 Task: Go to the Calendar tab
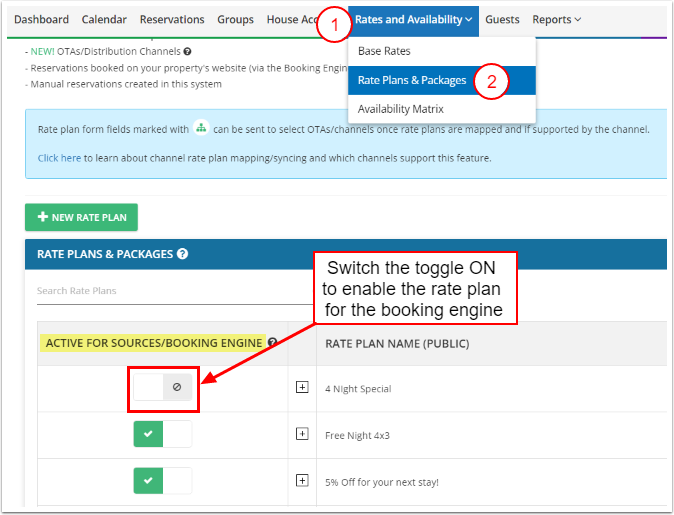pos(104,20)
